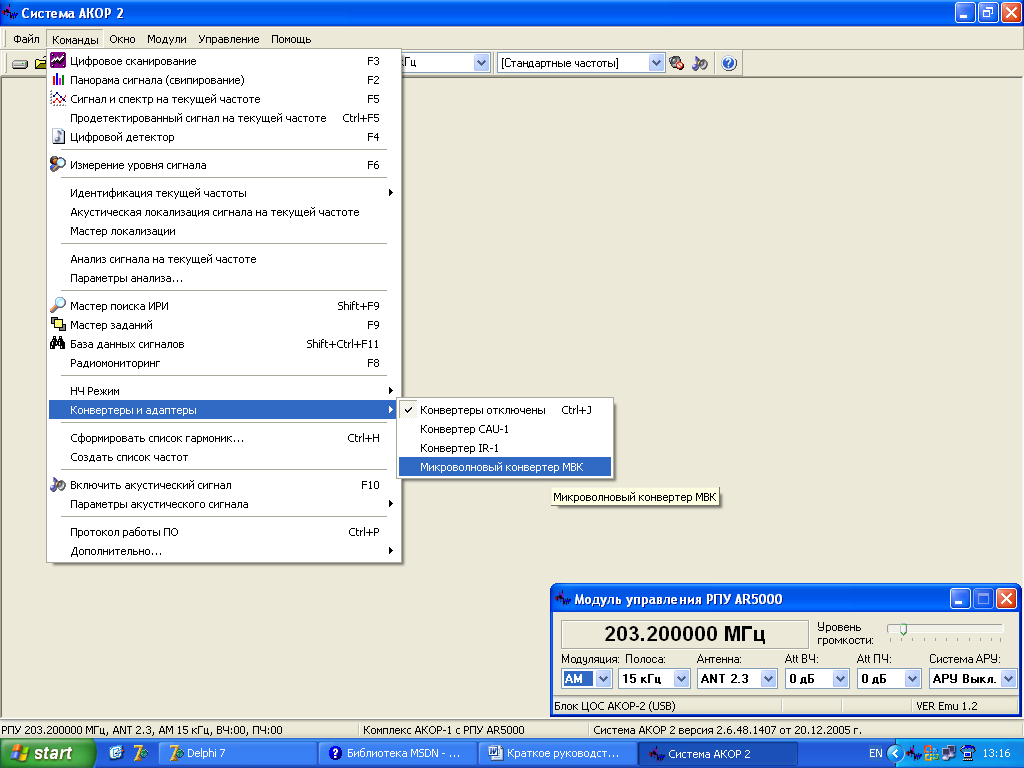The image size is (1024, 768).
Task: Open the Окно menu
Action: click(x=122, y=39)
